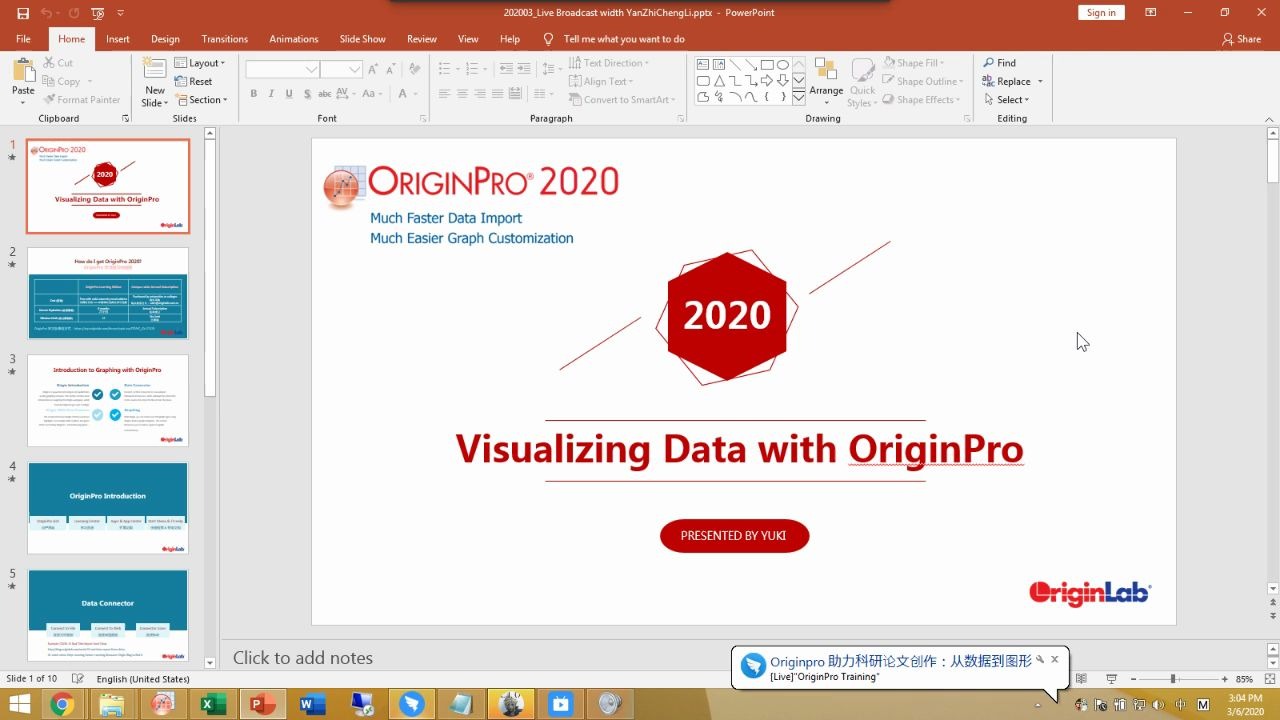Image resolution: width=1280 pixels, height=720 pixels.
Task: Click the zoom slider handle
Action: [1172, 679]
